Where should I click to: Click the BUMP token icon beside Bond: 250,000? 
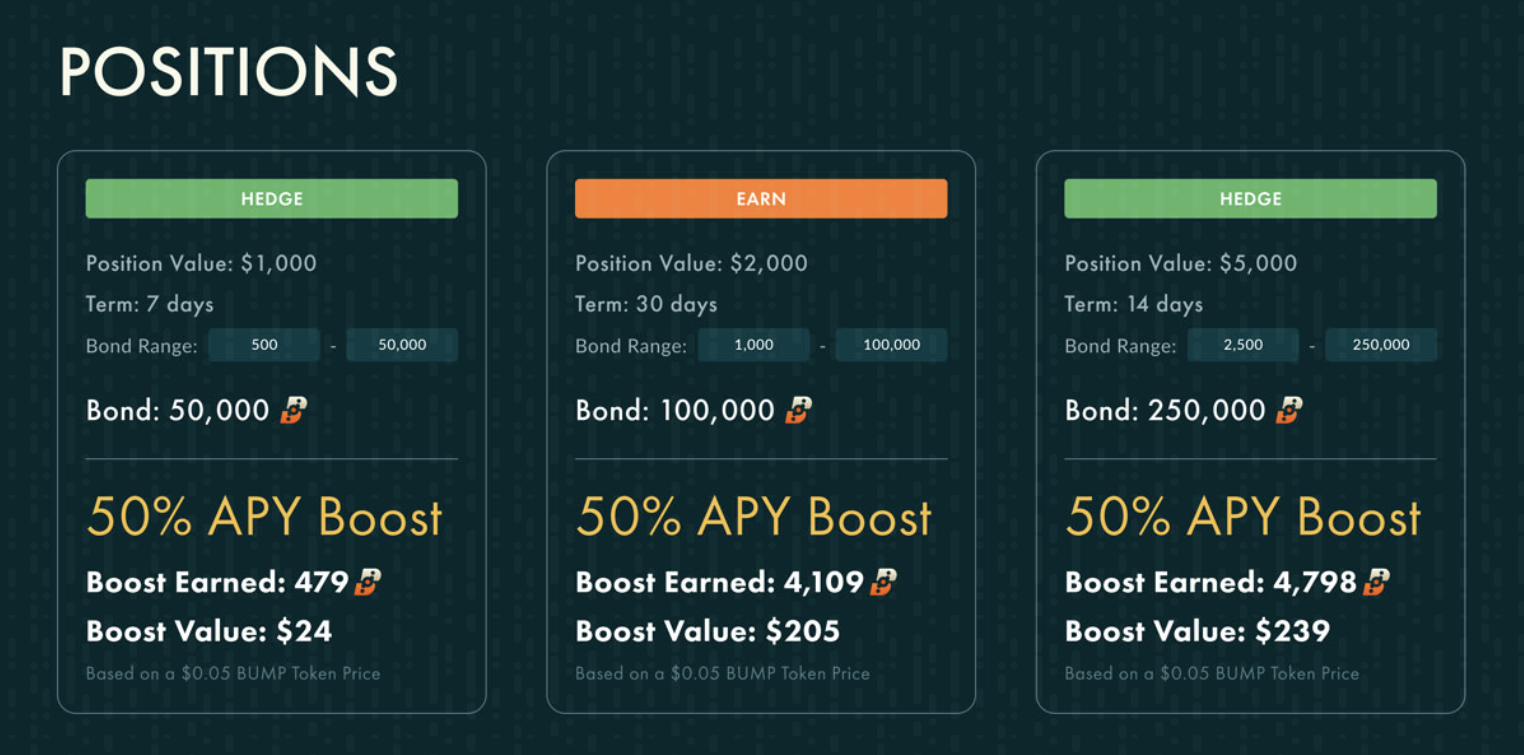click(x=1290, y=410)
